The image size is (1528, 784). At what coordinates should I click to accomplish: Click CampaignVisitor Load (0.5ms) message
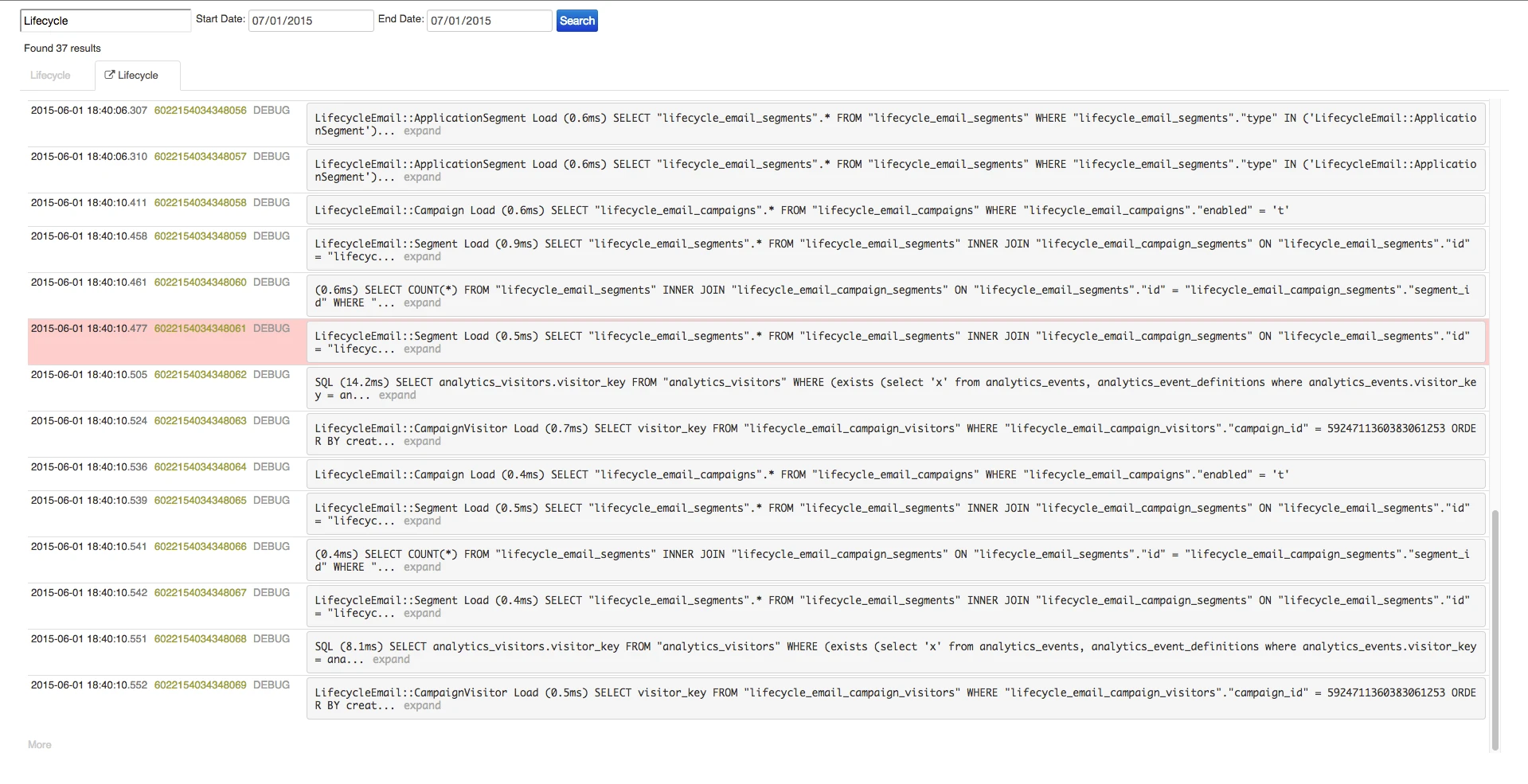point(896,699)
